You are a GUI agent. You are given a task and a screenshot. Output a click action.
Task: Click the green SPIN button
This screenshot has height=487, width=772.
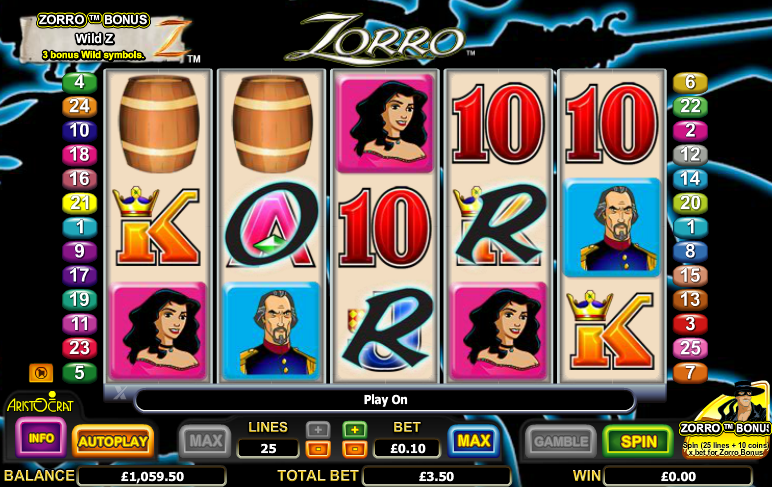click(638, 441)
